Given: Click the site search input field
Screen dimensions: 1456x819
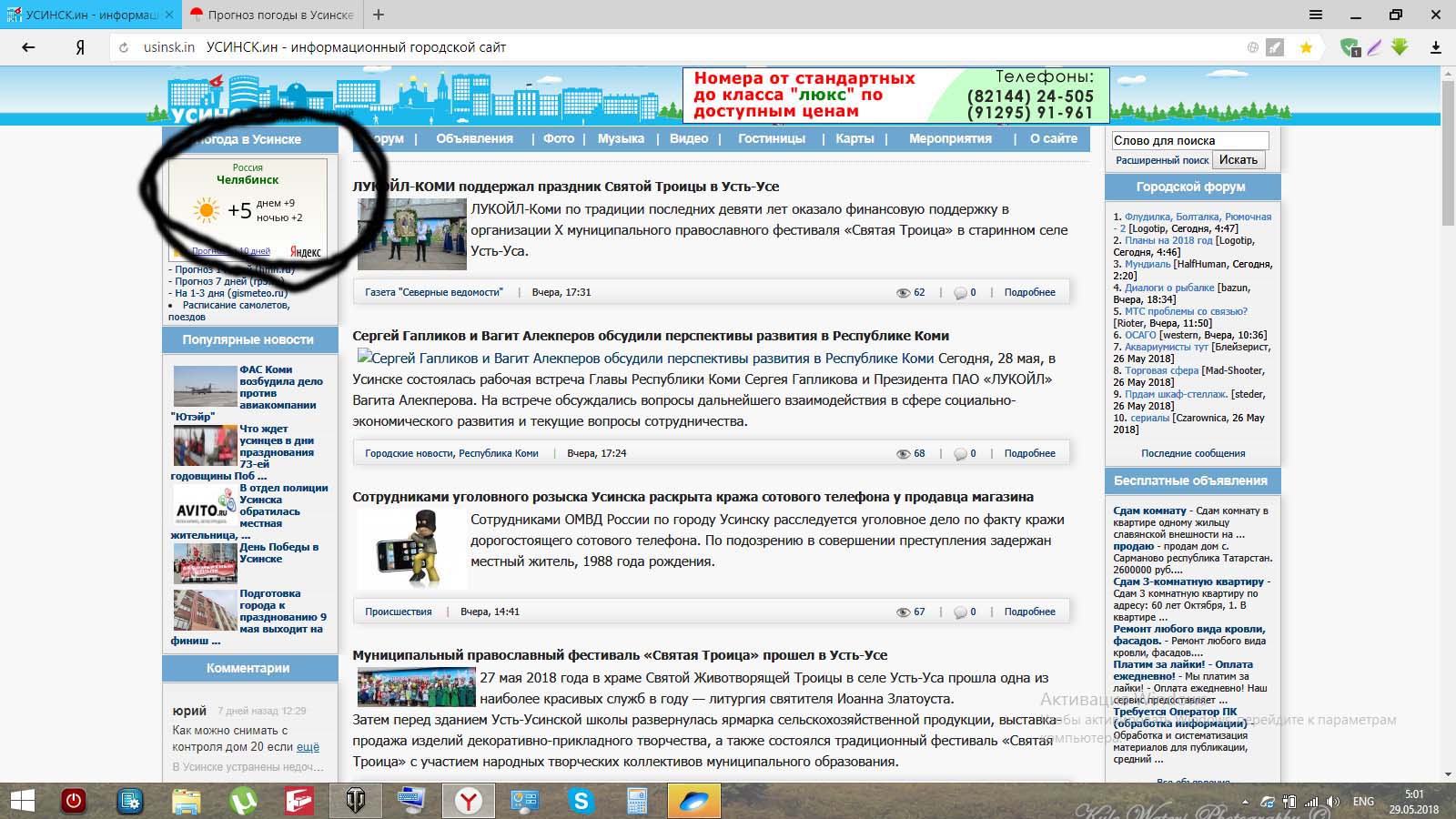Looking at the screenshot, I should pos(1189,140).
